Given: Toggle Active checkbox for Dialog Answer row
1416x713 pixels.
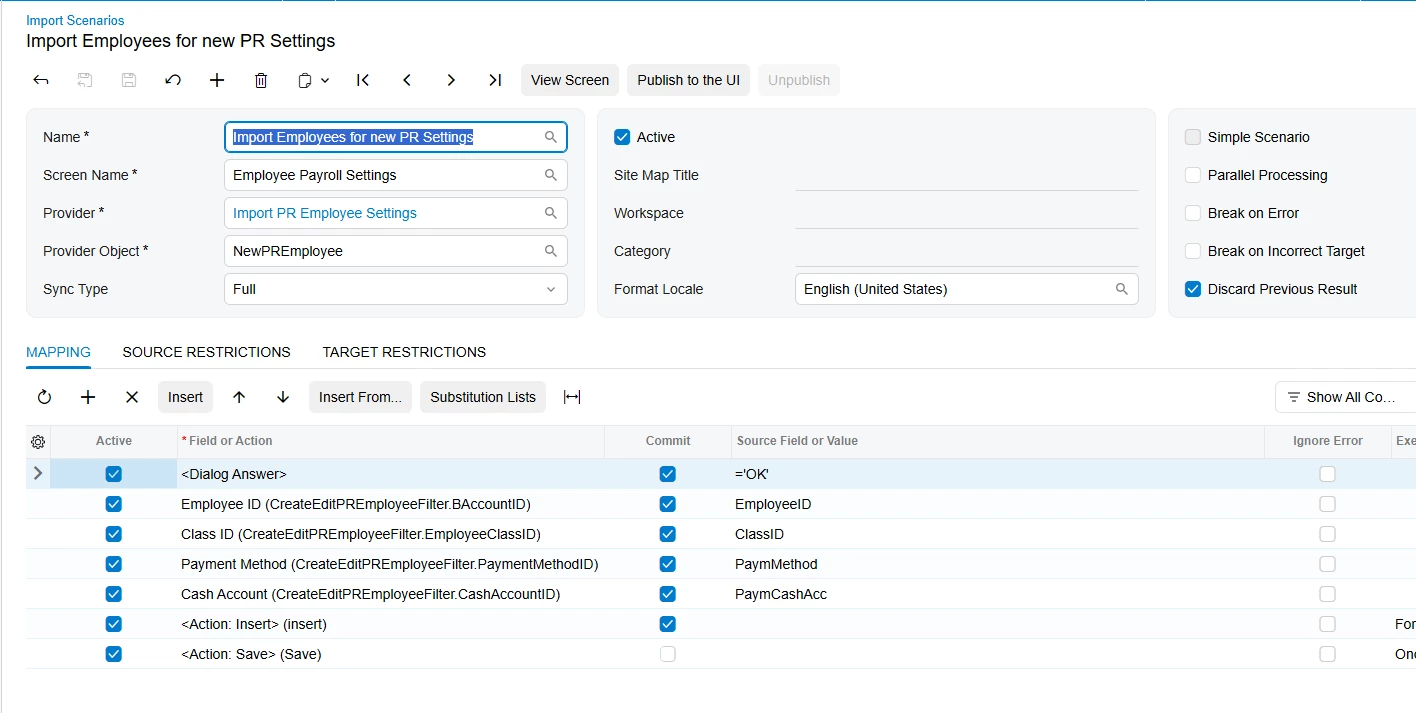Looking at the screenshot, I should tap(113, 474).
